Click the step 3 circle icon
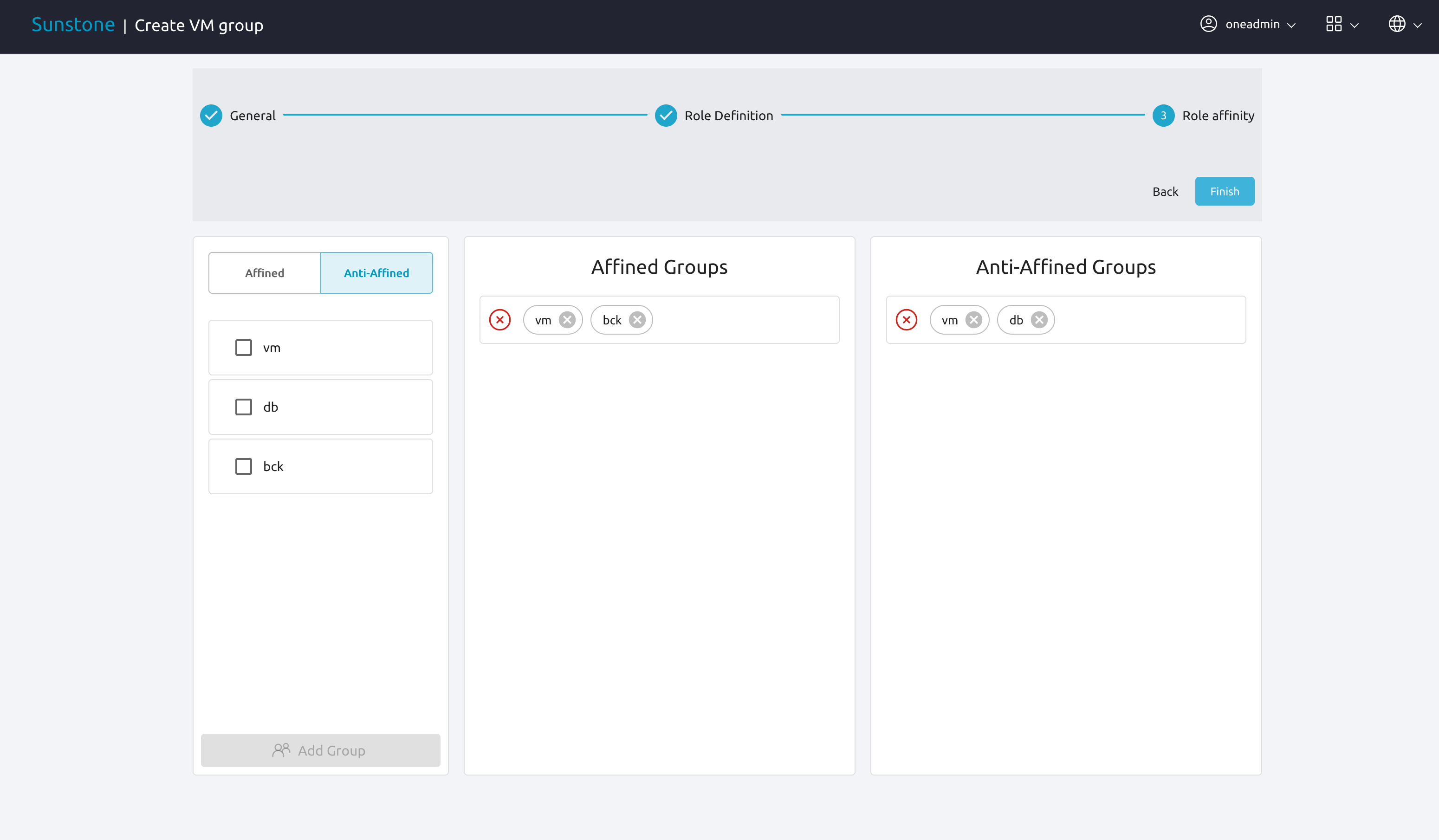 1163,116
